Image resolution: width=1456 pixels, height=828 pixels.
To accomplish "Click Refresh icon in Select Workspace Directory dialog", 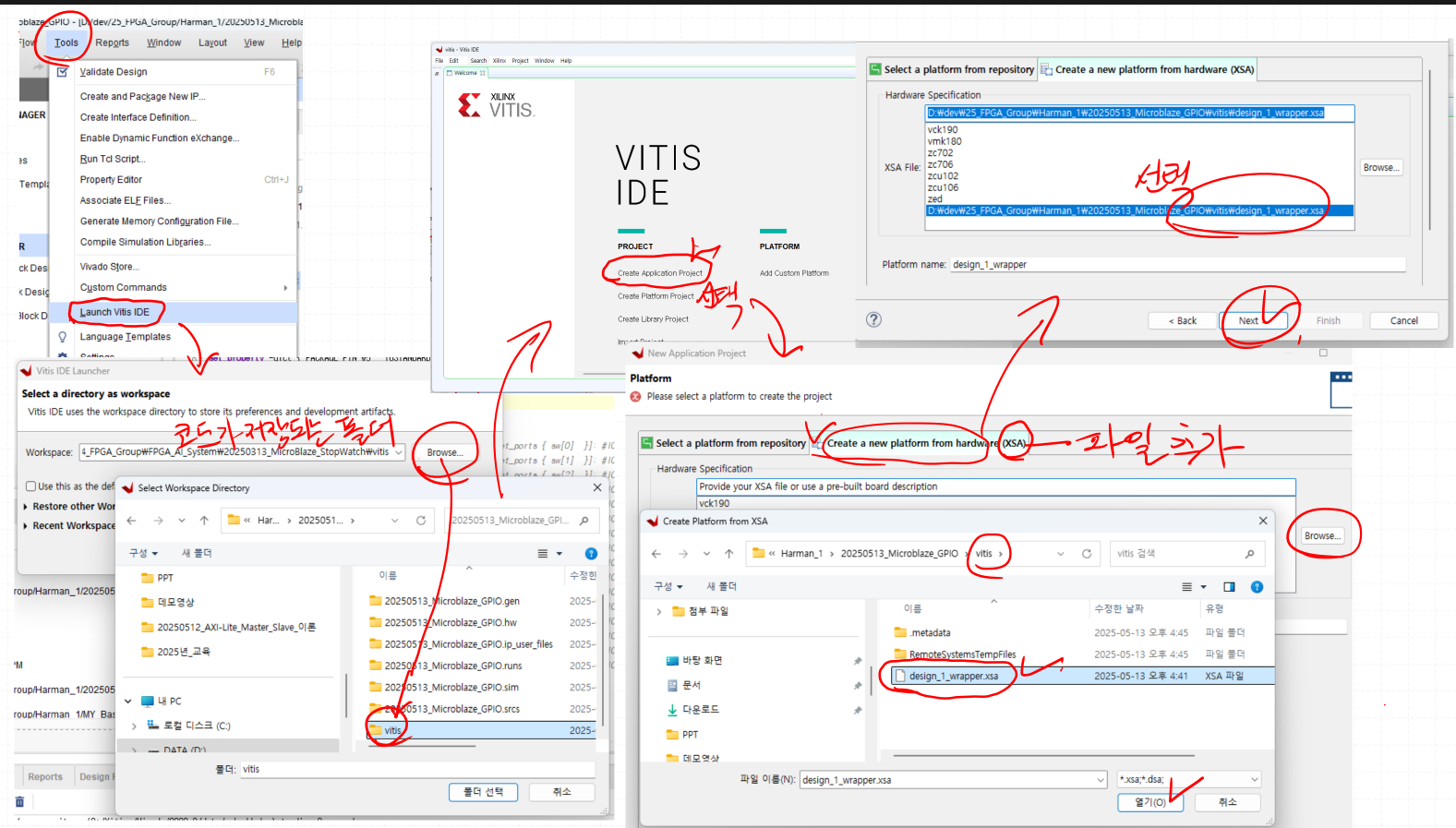I will (x=421, y=521).
